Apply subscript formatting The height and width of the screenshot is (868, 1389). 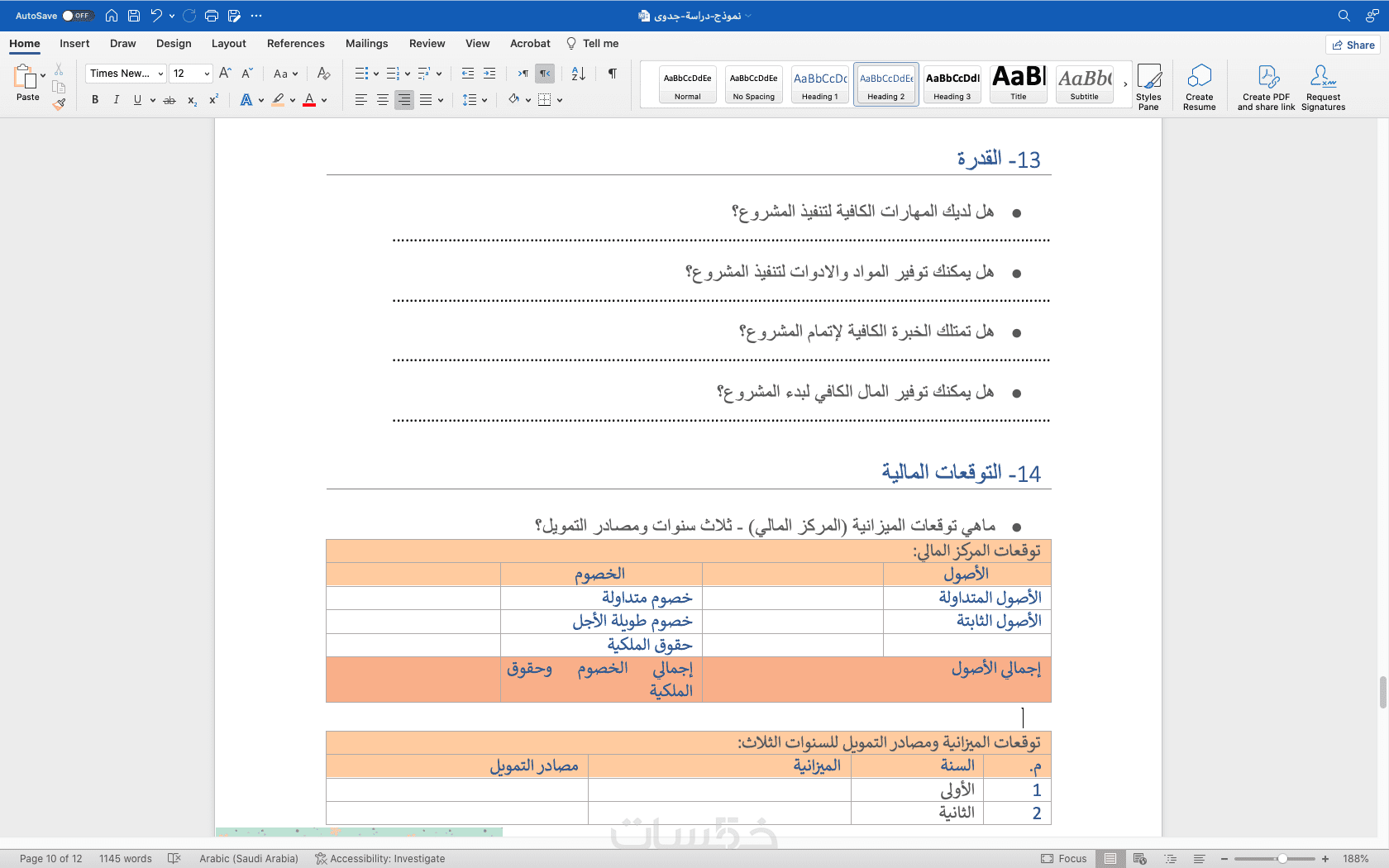click(x=192, y=100)
